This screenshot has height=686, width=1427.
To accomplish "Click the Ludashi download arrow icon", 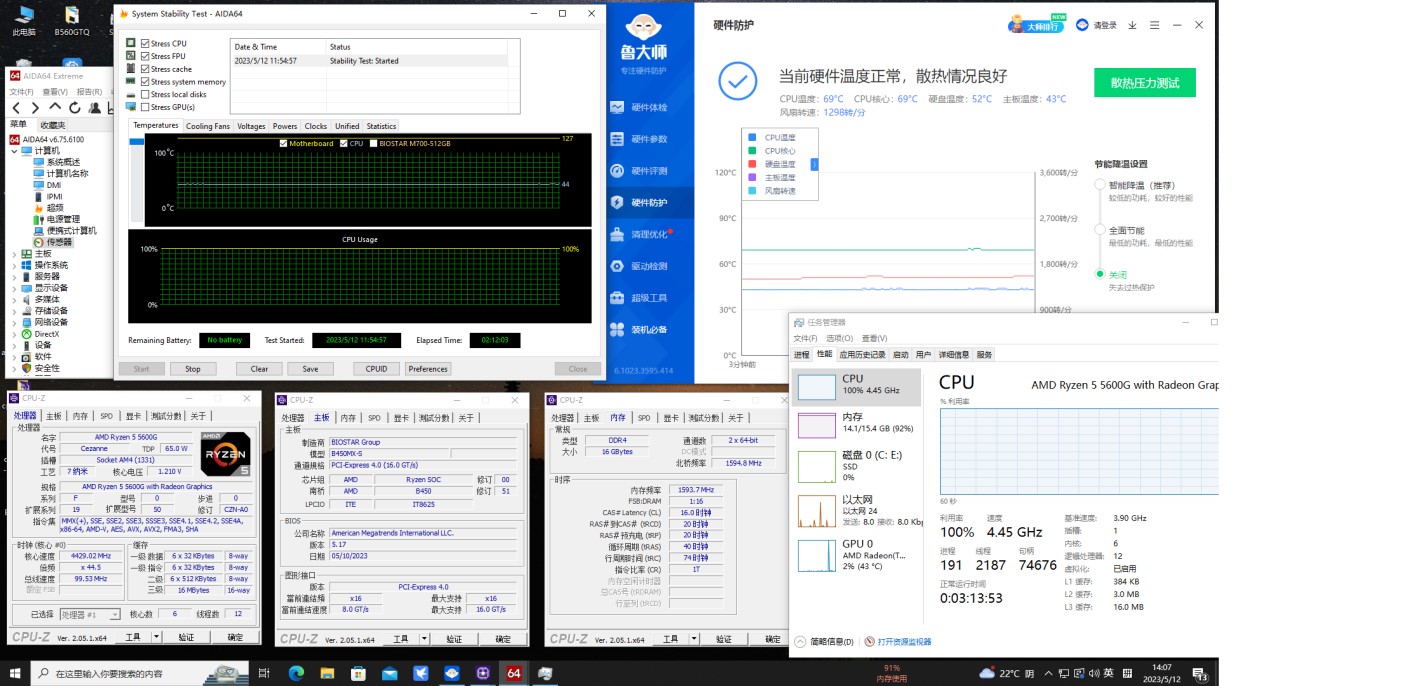I will click(1133, 25).
